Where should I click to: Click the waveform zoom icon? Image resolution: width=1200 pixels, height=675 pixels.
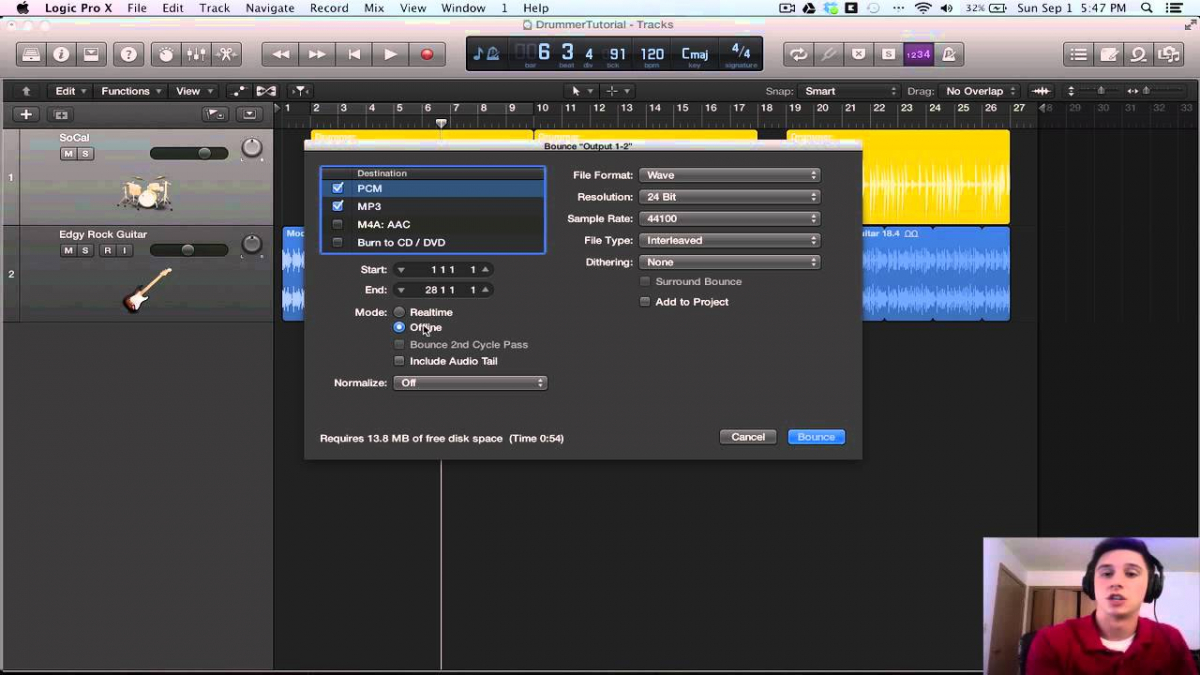tap(1042, 91)
